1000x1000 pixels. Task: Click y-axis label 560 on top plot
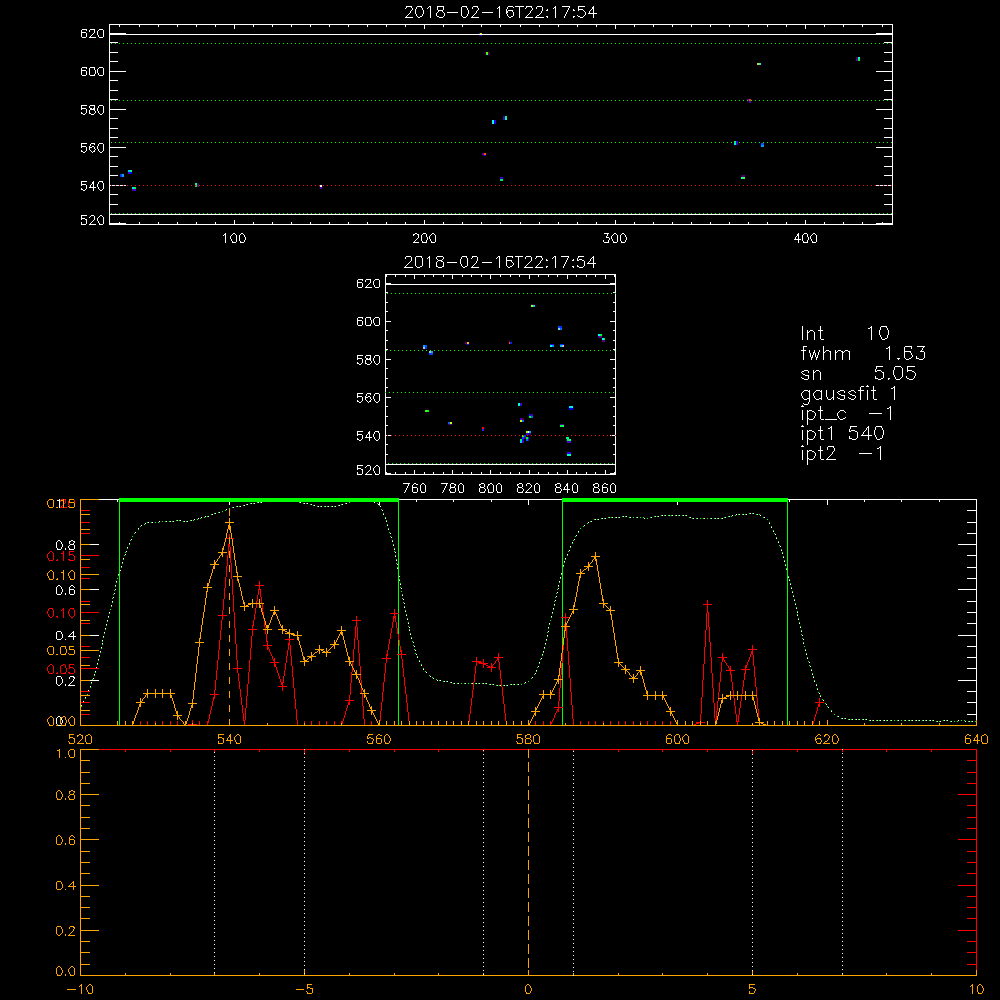pyautogui.click(x=92, y=148)
